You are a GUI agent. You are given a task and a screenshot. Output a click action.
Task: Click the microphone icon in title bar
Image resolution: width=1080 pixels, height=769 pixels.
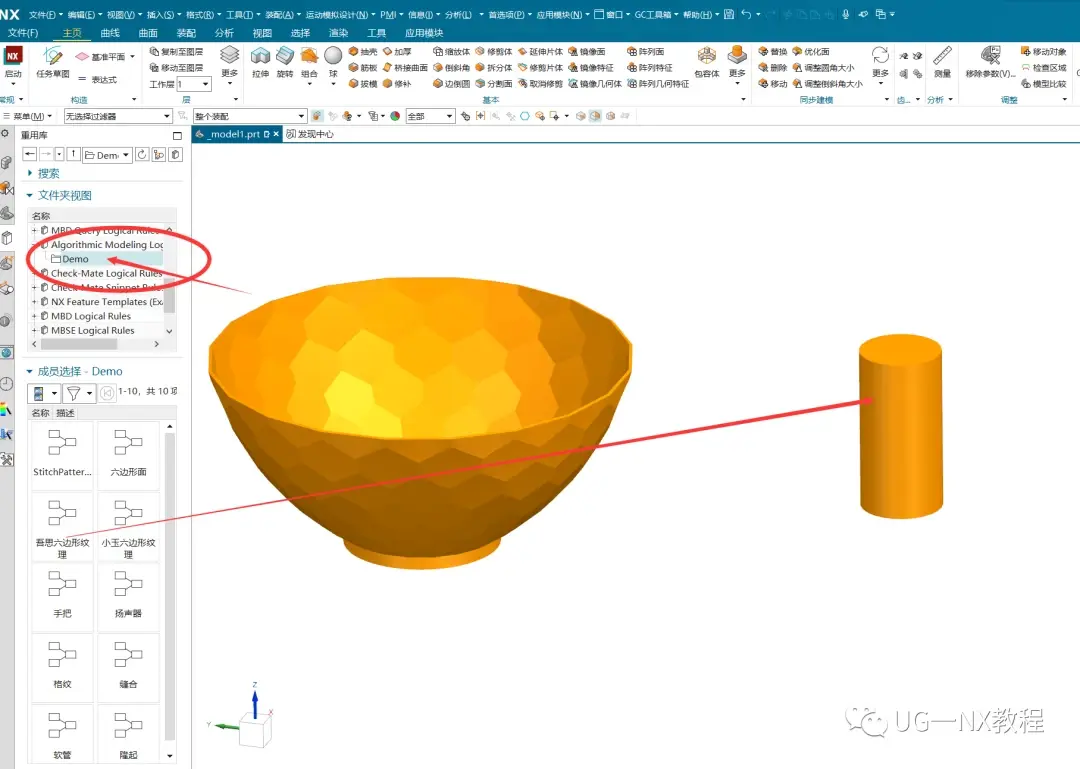pyautogui.click(x=845, y=14)
